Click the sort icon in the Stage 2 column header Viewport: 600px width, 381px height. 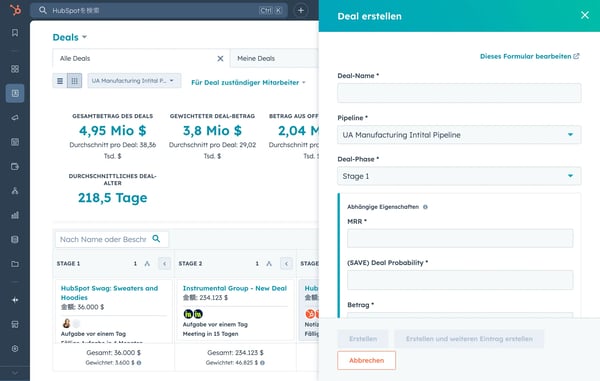tap(269, 264)
